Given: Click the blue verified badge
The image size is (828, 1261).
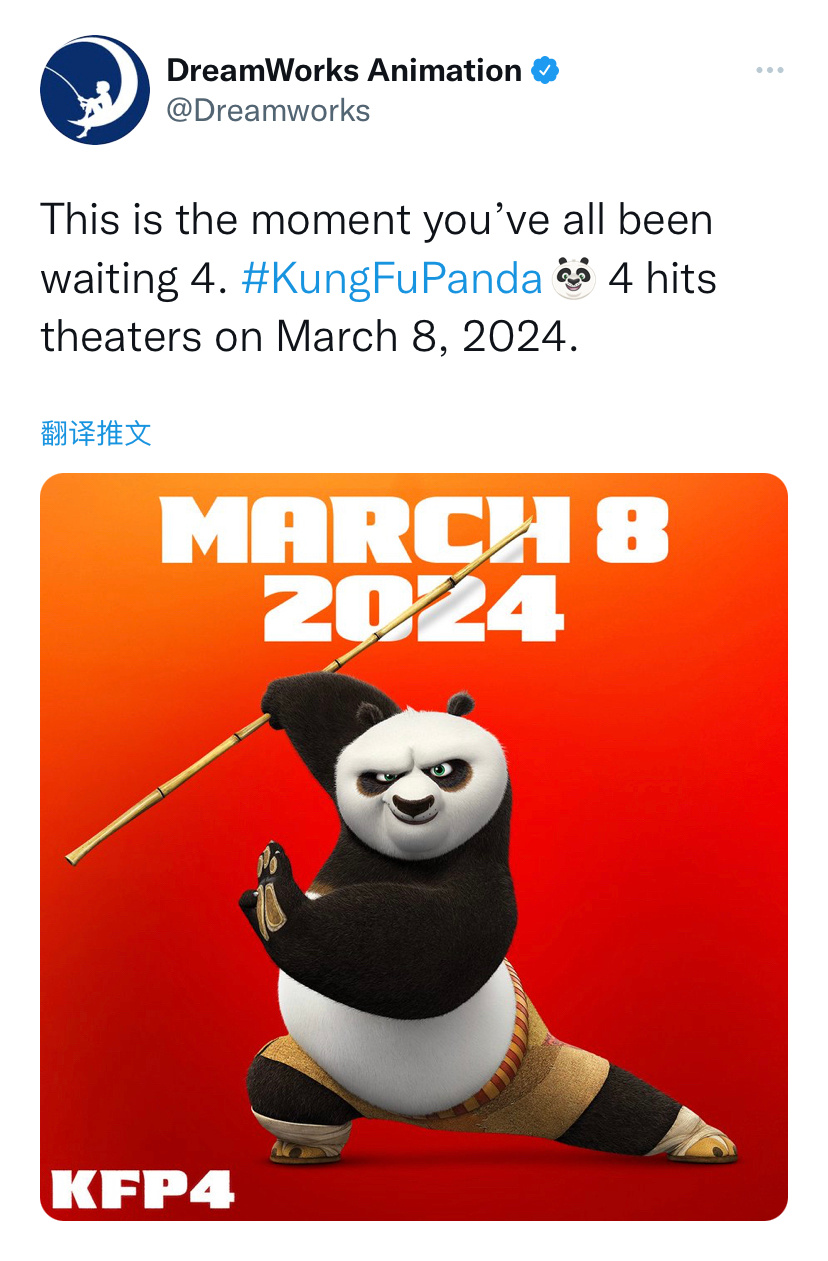Looking at the screenshot, I should (545, 71).
